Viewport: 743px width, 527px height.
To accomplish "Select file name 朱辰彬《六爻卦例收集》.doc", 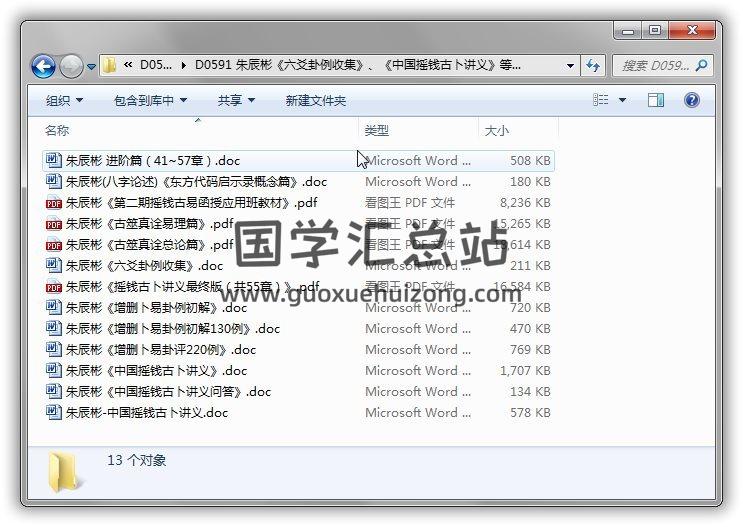I will point(144,265).
